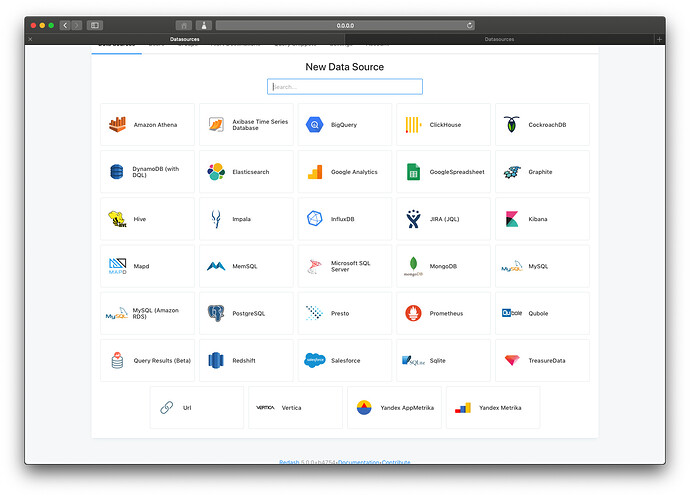690x496 pixels.
Task: Reload the page with refresh icon
Action: click(470, 25)
